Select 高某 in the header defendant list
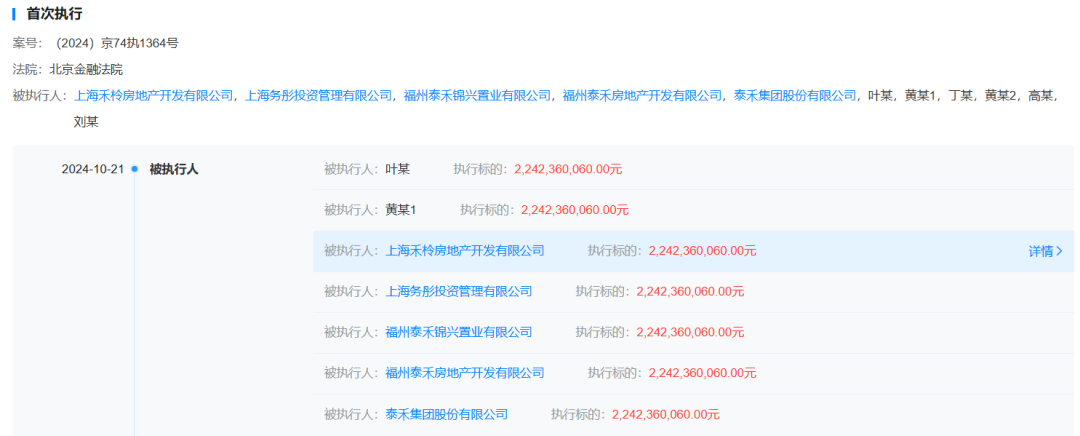Image resolution: width=1080 pixels, height=436 pixels. pos(1041,96)
